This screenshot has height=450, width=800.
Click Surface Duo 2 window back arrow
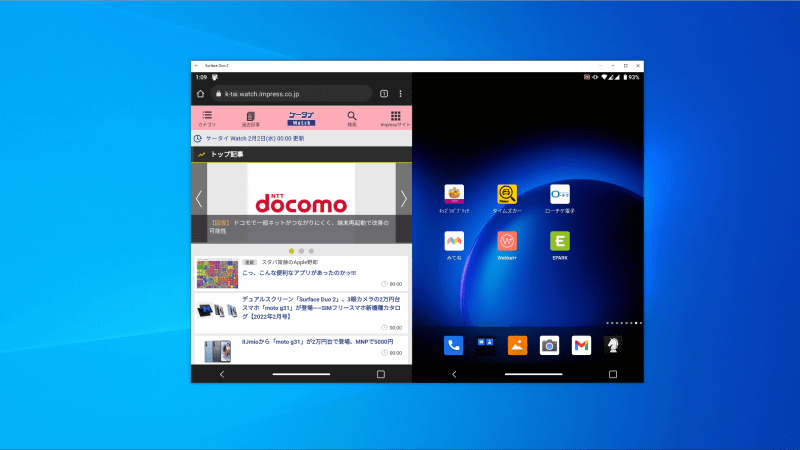(x=197, y=66)
